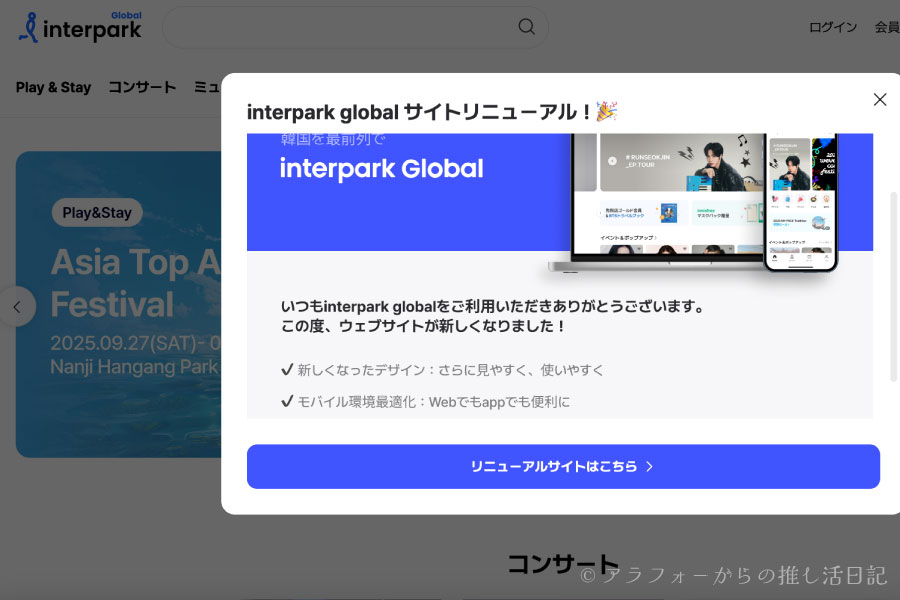900x600 pixels.
Task: Click the phone mockup in the promo
Action: (801, 202)
